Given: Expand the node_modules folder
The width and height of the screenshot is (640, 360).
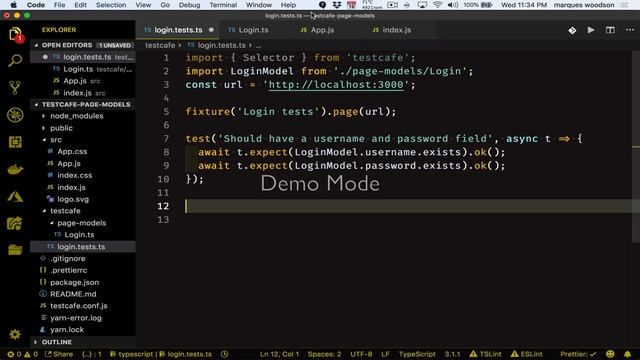Looking at the screenshot, I should point(76,116).
